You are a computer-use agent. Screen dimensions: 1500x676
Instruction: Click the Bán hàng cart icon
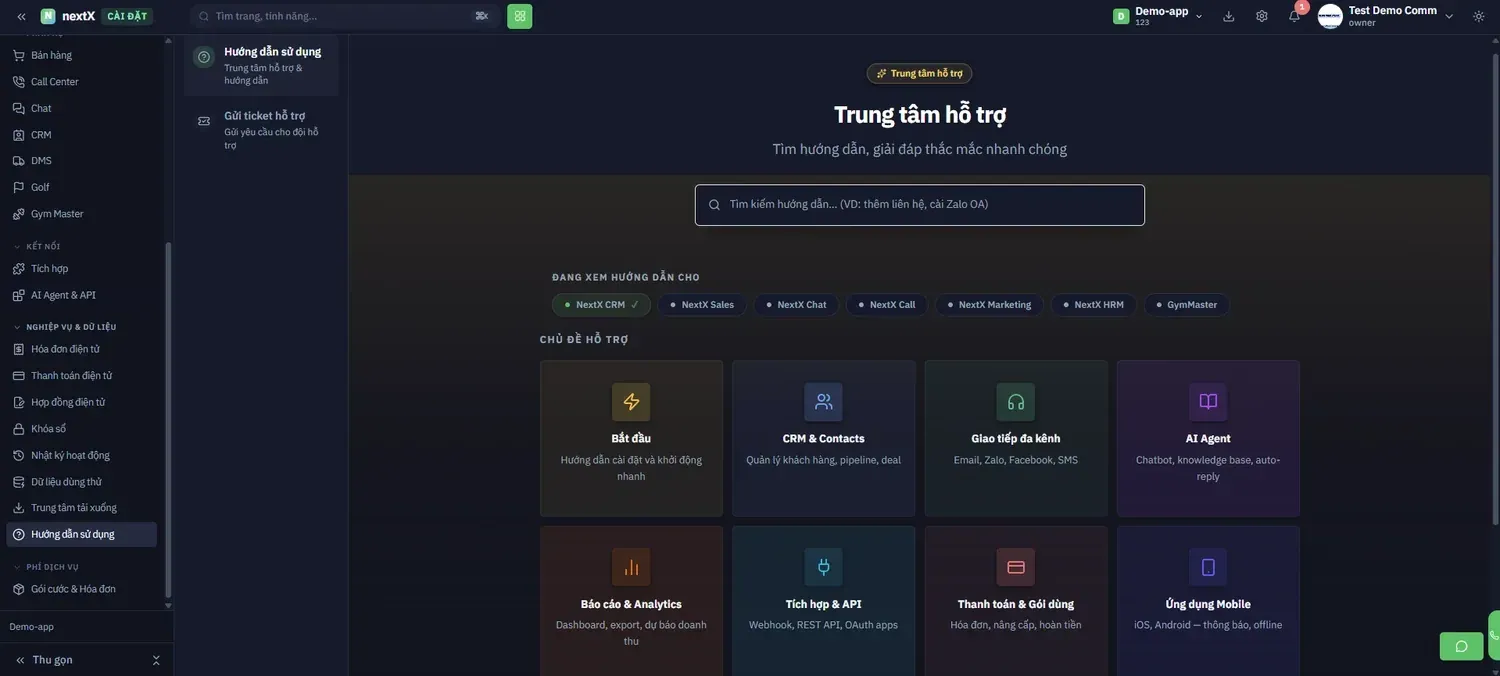19,55
